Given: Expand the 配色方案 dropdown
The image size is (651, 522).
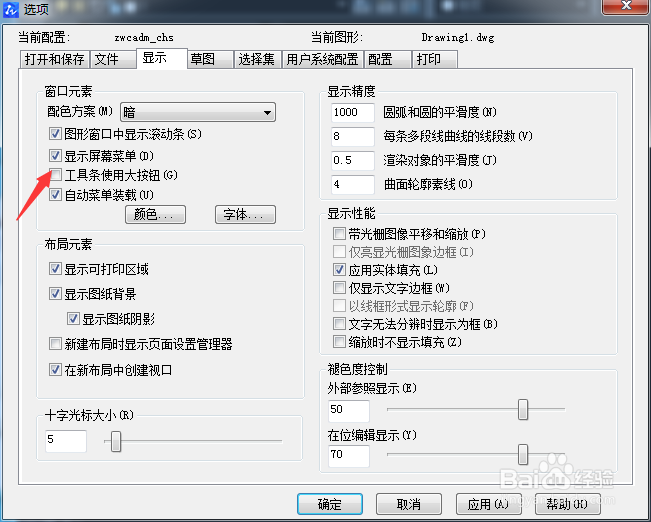Looking at the screenshot, I should point(198,112).
